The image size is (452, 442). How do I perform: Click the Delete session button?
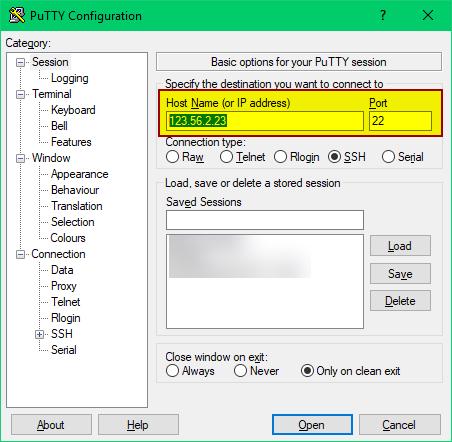tap(400, 301)
